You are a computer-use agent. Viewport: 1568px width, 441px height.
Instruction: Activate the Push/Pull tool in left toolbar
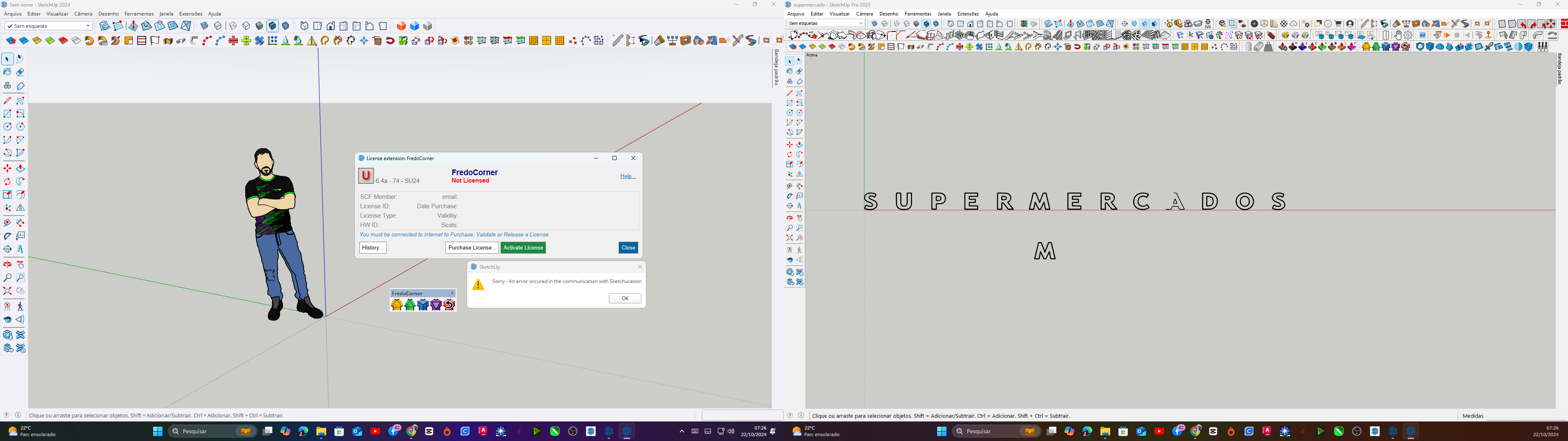pos(20,168)
